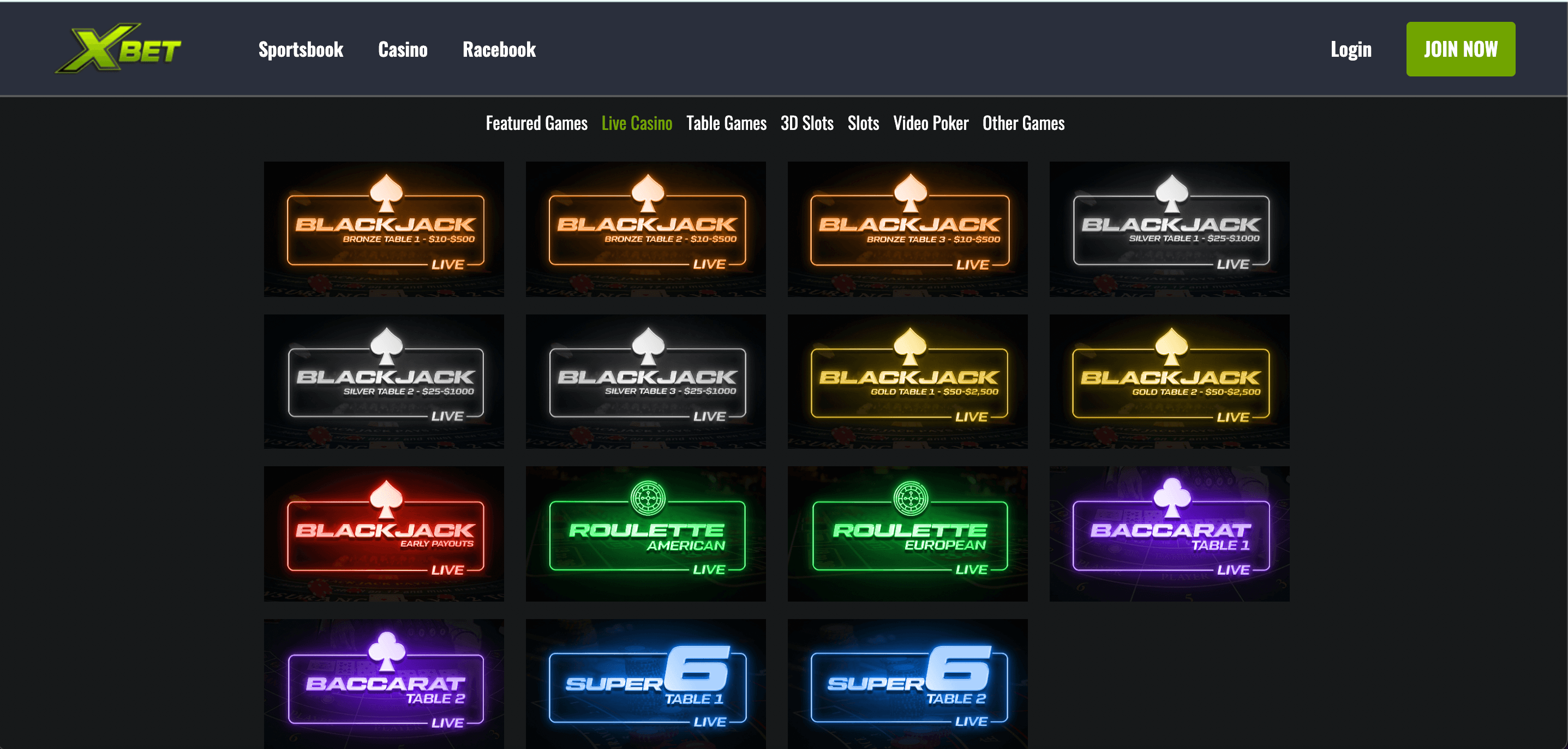
Task: Switch to the Table Games tab
Action: click(726, 123)
